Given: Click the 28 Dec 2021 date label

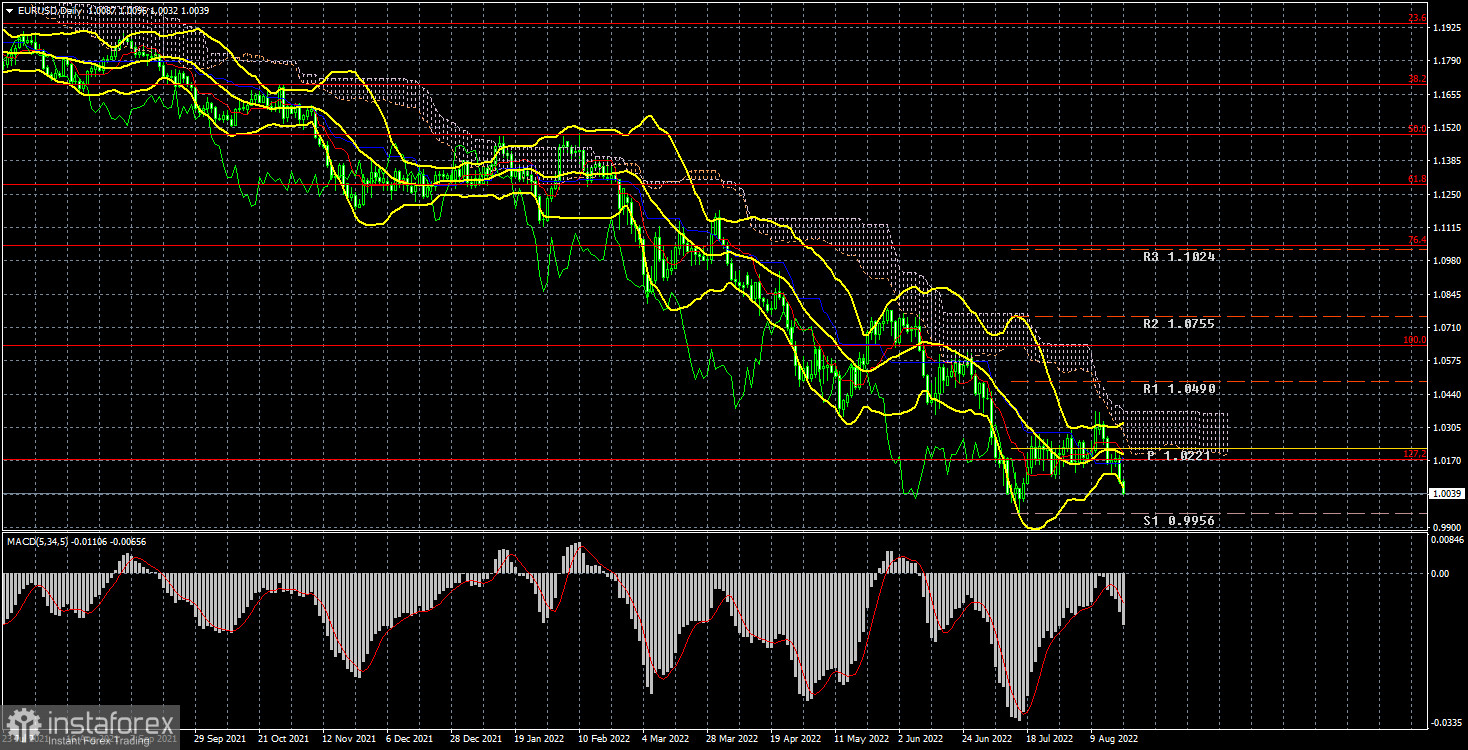Looking at the screenshot, I should 474,740.
